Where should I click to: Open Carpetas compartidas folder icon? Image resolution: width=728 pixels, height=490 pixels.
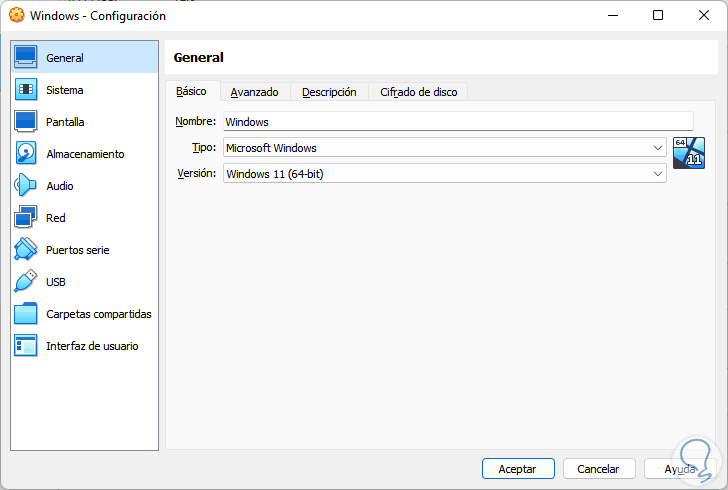click(26, 314)
